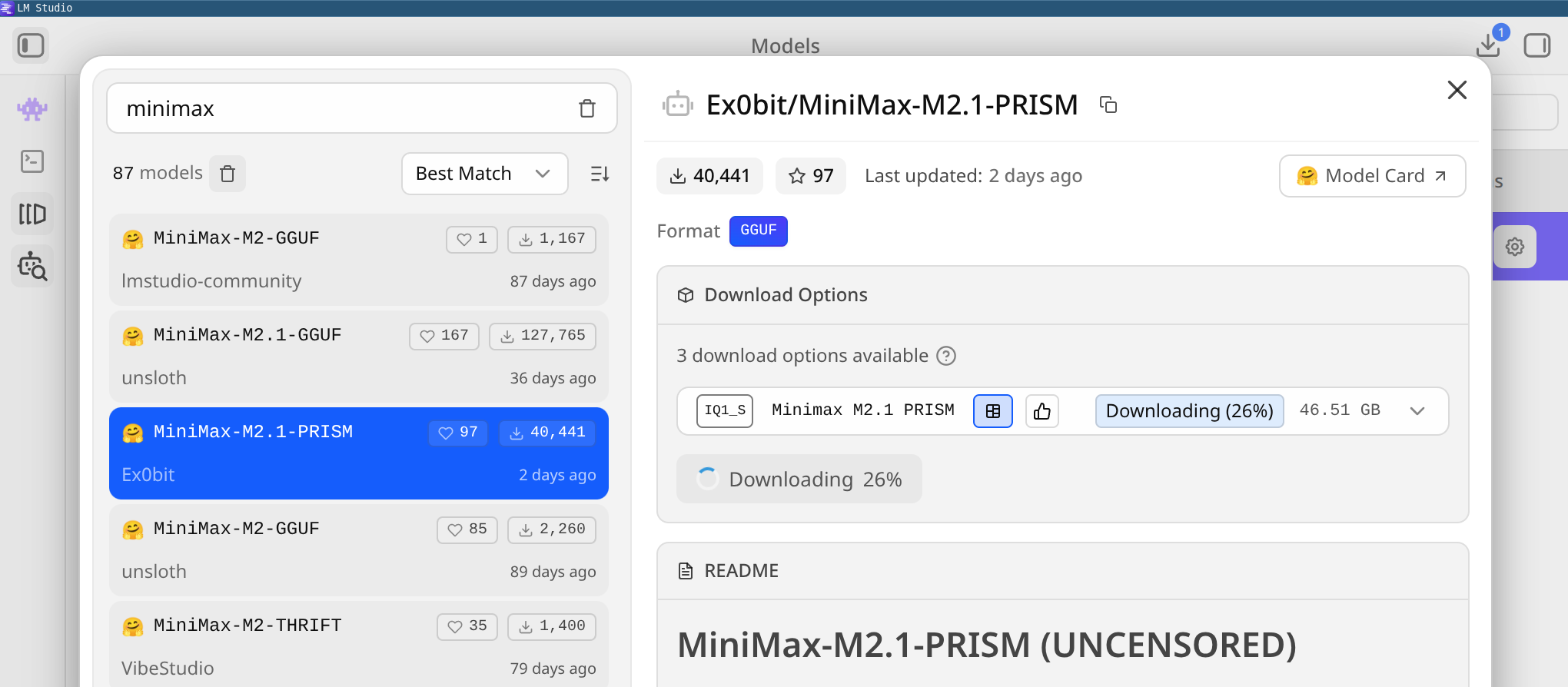The width and height of the screenshot is (1568, 687).
Task: Toggle the left sidebar panel icon
Action: 31,45
